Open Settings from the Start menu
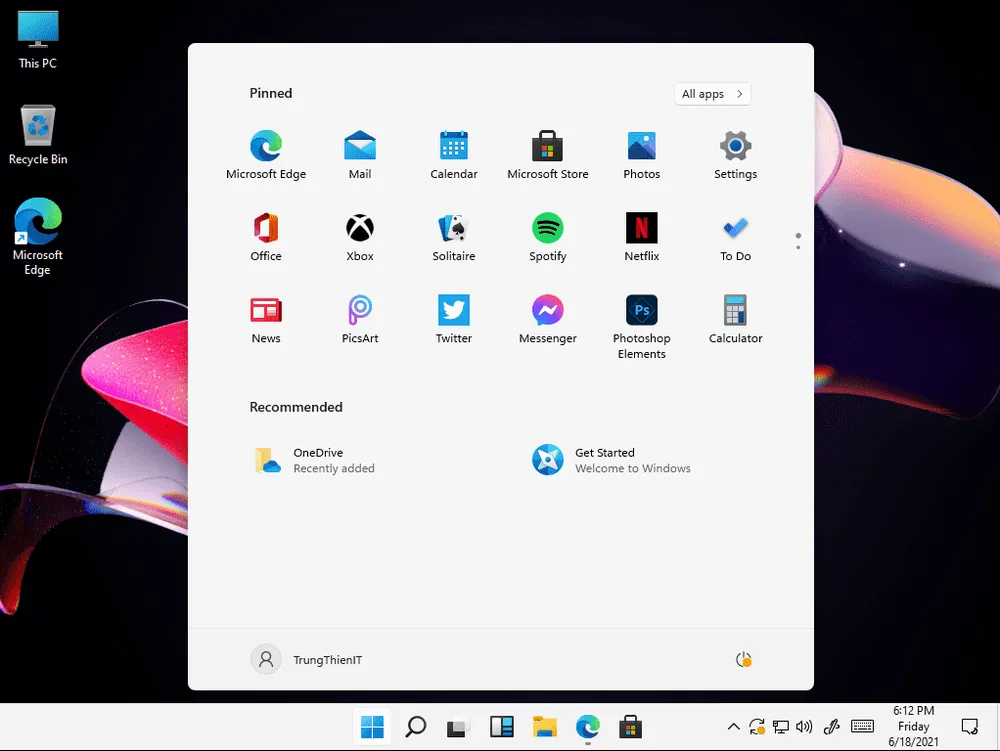Screen dimensions: 1000x751 735,148
